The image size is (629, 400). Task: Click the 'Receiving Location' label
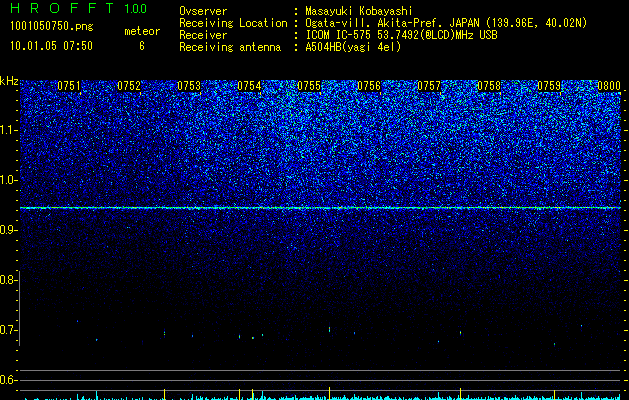(x=233, y=23)
